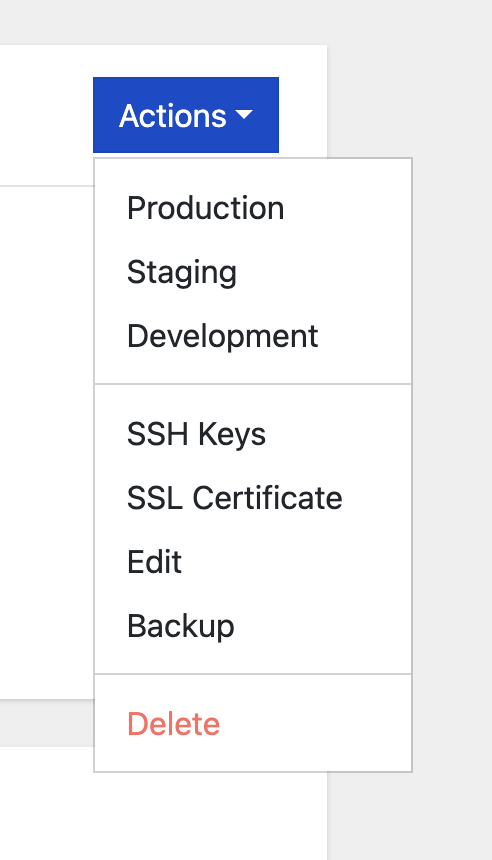Screen dimensions: 492x860
Task: Manage SSH Keys for this site
Action: tap(253, 434)
